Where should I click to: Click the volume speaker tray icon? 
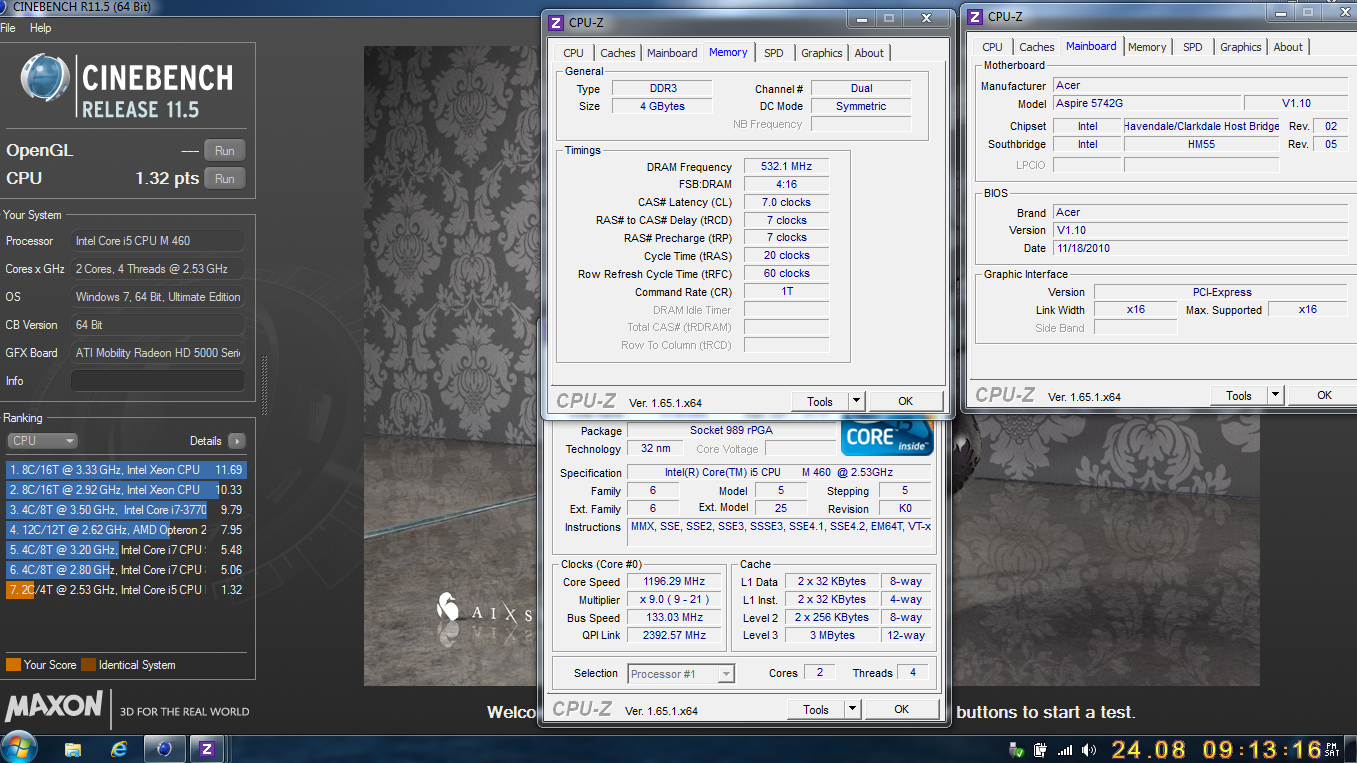[1089, 749]
